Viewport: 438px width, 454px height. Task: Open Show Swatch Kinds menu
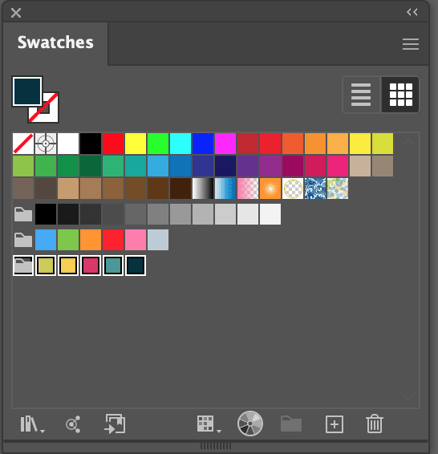[x=208, y=424]
